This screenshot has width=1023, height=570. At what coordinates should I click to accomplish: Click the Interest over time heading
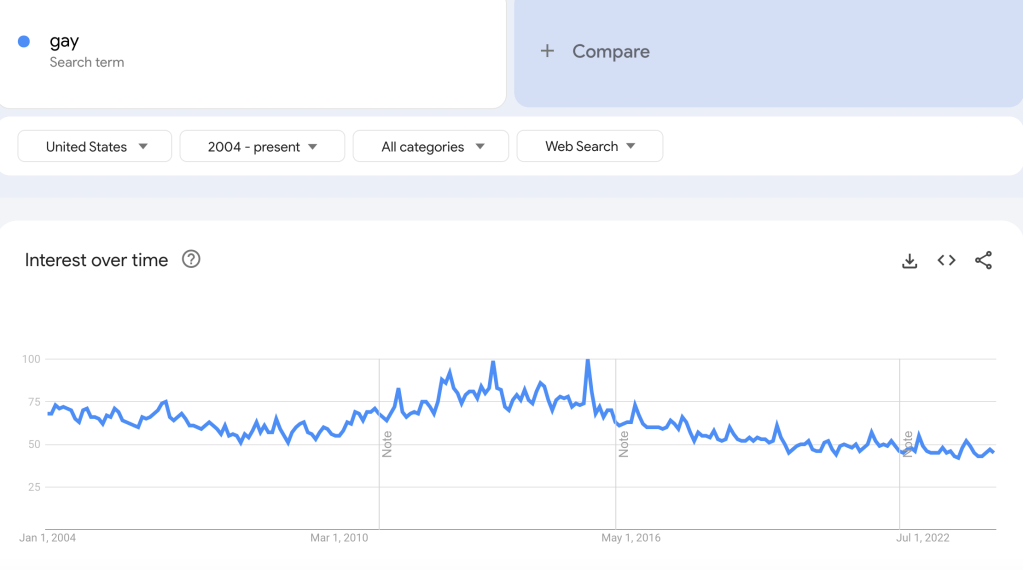96,260
